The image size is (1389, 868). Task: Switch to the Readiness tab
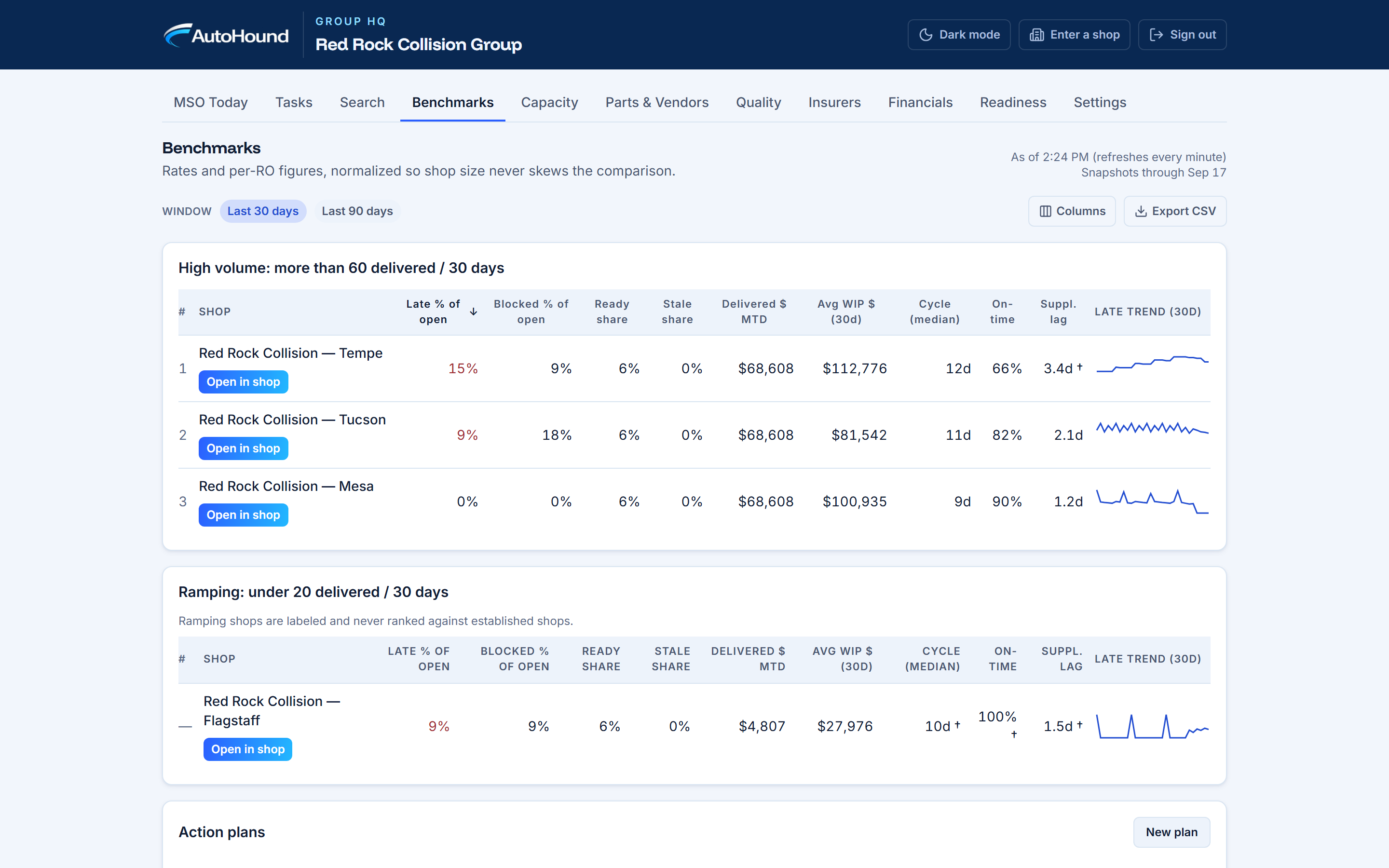tap(1013, 102)
